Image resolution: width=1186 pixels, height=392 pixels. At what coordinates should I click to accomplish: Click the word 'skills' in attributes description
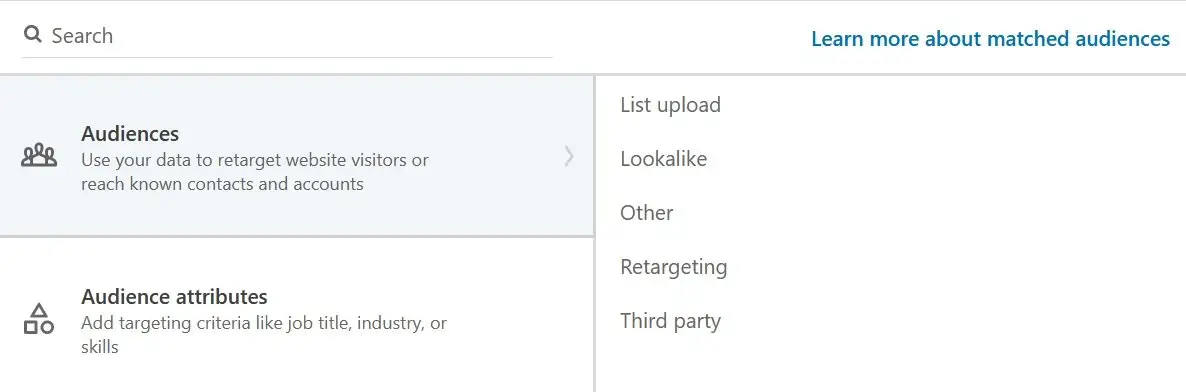tap(100, 347)
